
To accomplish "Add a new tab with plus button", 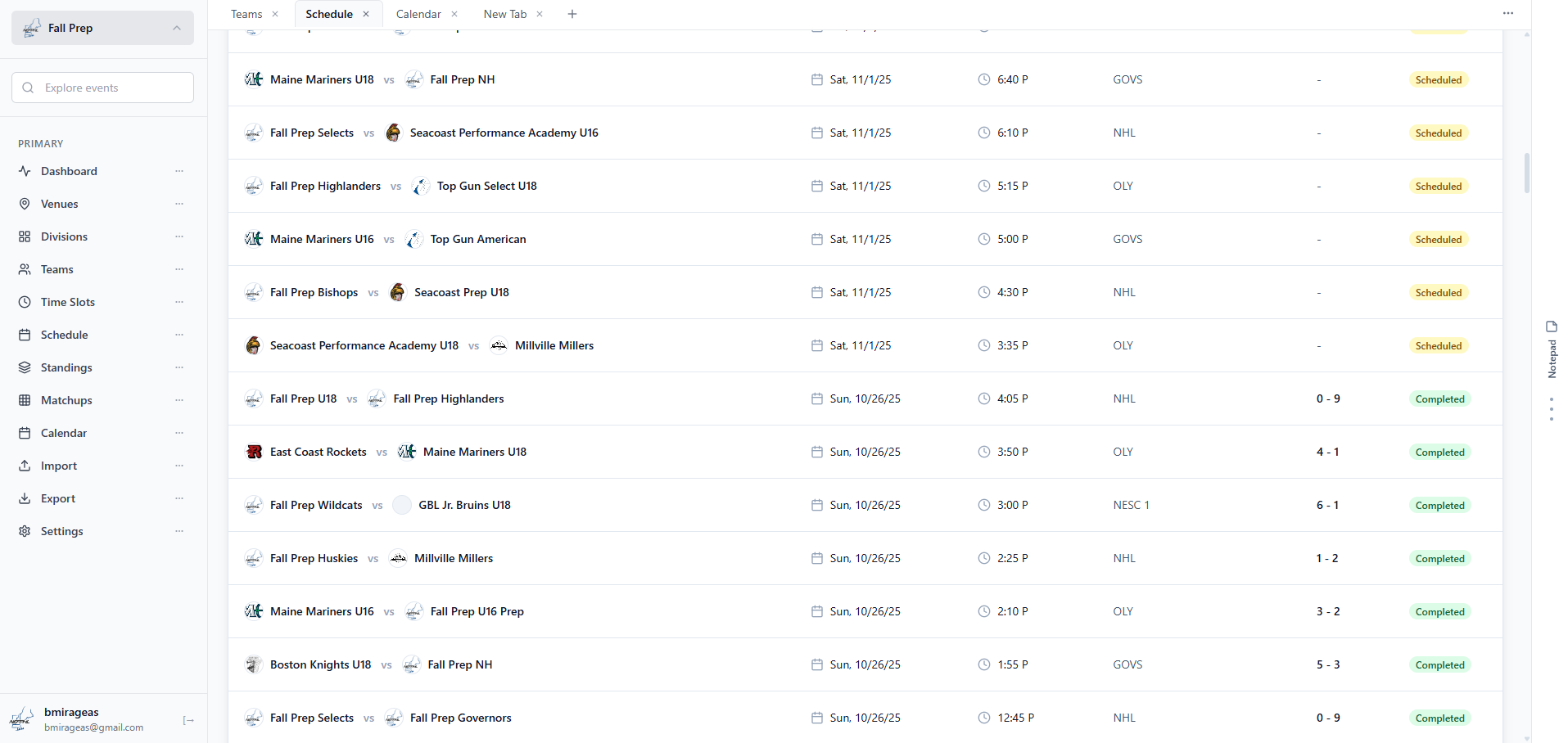I will click(572, 14).
